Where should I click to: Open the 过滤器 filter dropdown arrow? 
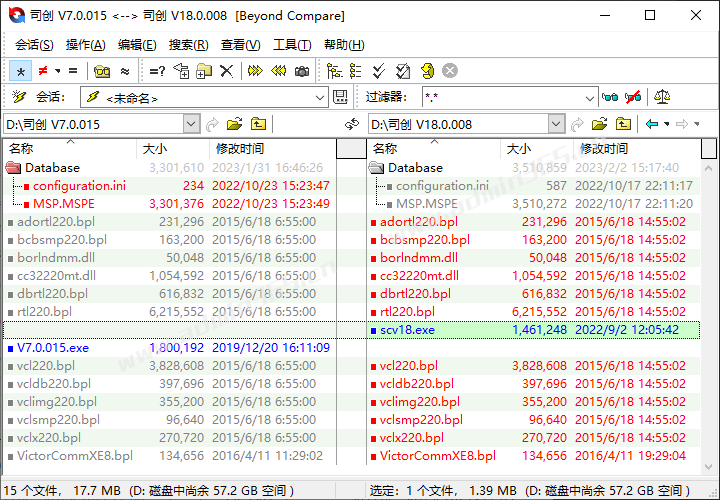(590, 98)
